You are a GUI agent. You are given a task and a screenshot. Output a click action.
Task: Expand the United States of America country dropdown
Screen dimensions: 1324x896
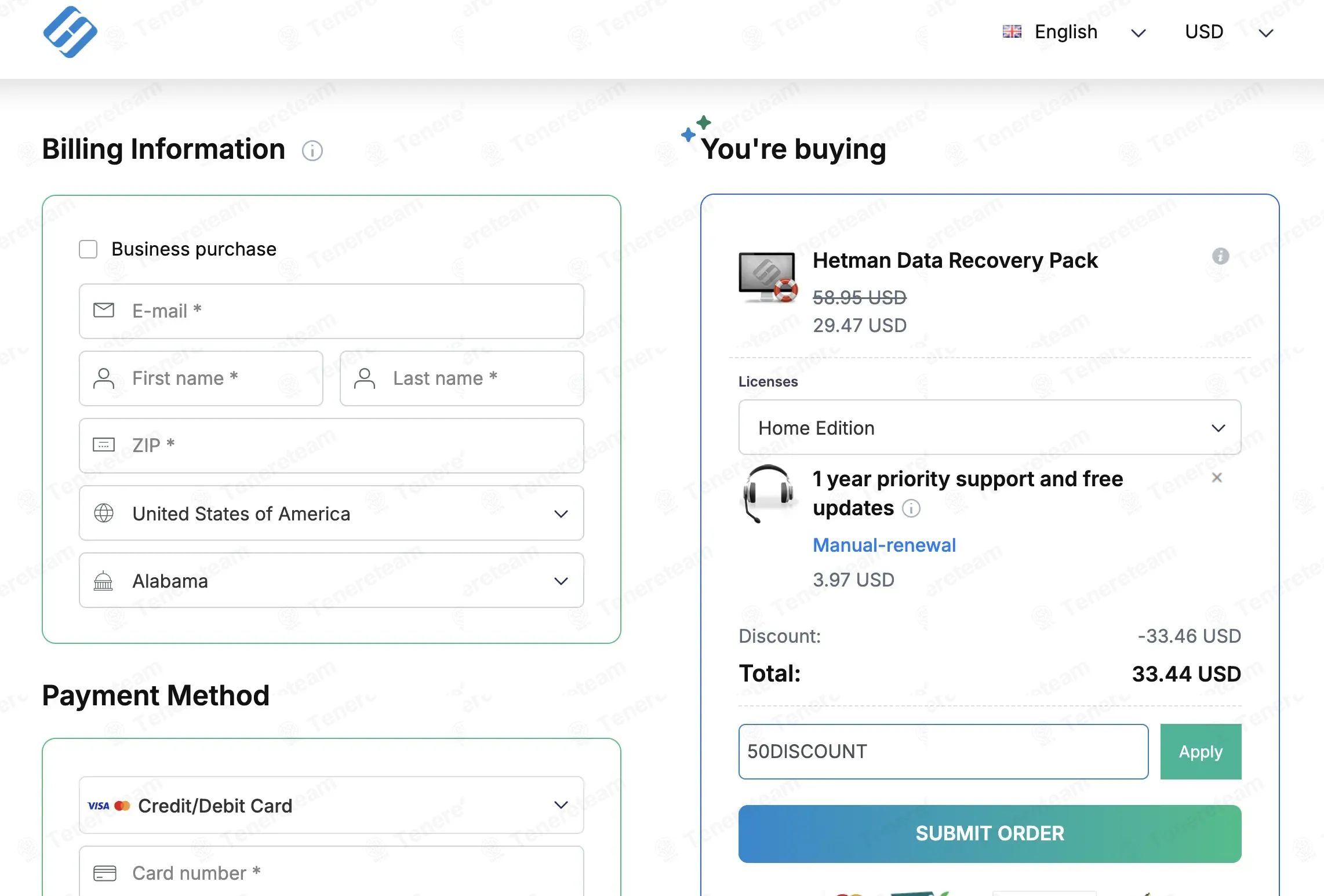click(x=332, y=513)
